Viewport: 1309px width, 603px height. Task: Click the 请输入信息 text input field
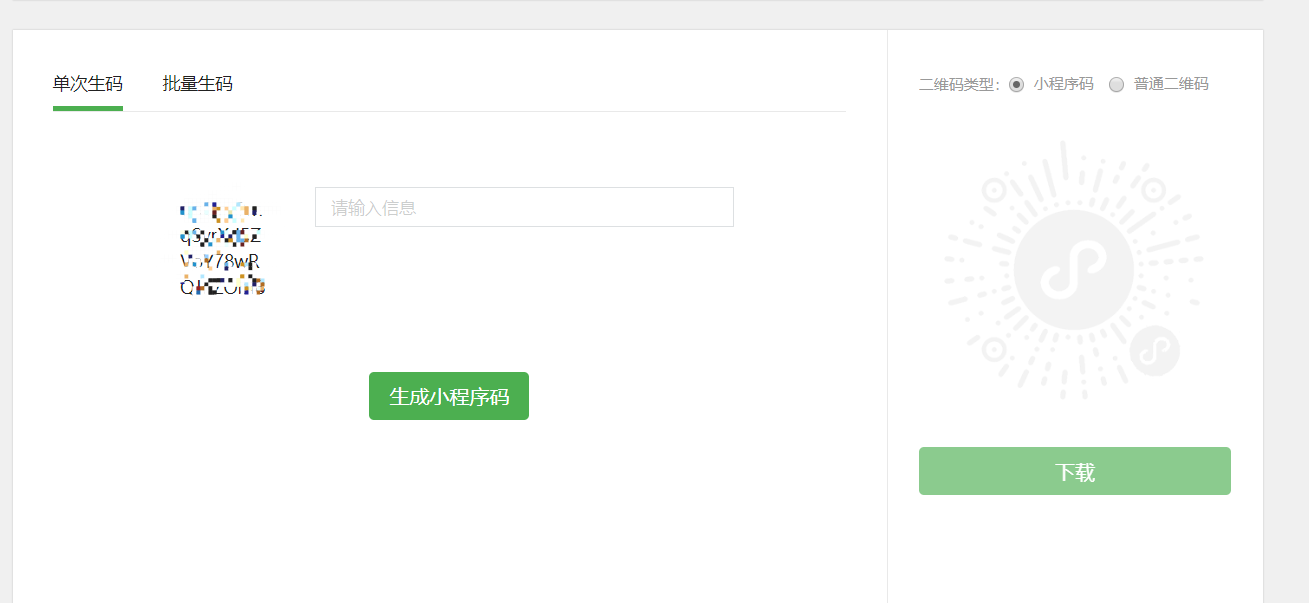tap(523, 206)
